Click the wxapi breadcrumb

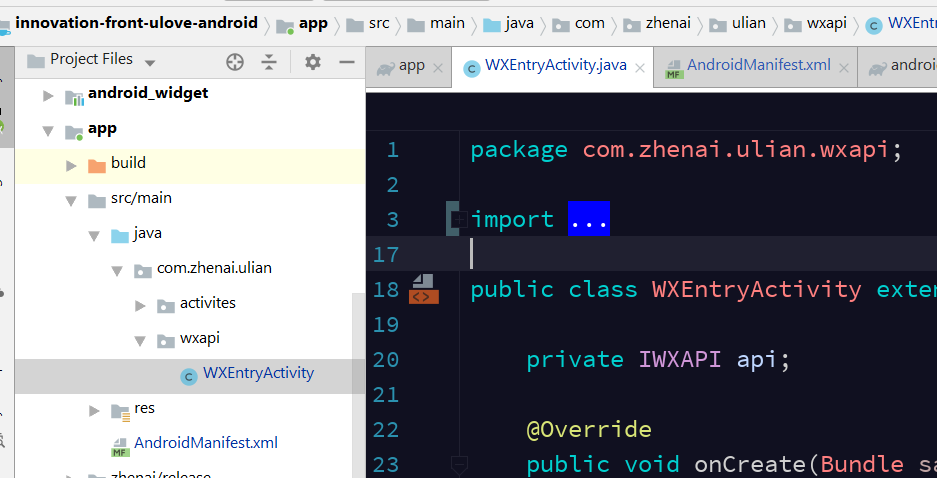pyautogui.click(x=826, y=24)
